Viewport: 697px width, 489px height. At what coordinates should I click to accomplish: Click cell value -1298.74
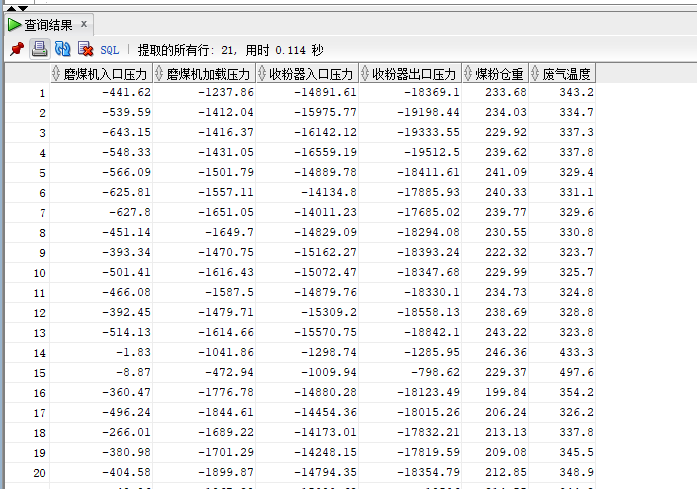click(329, 352)
